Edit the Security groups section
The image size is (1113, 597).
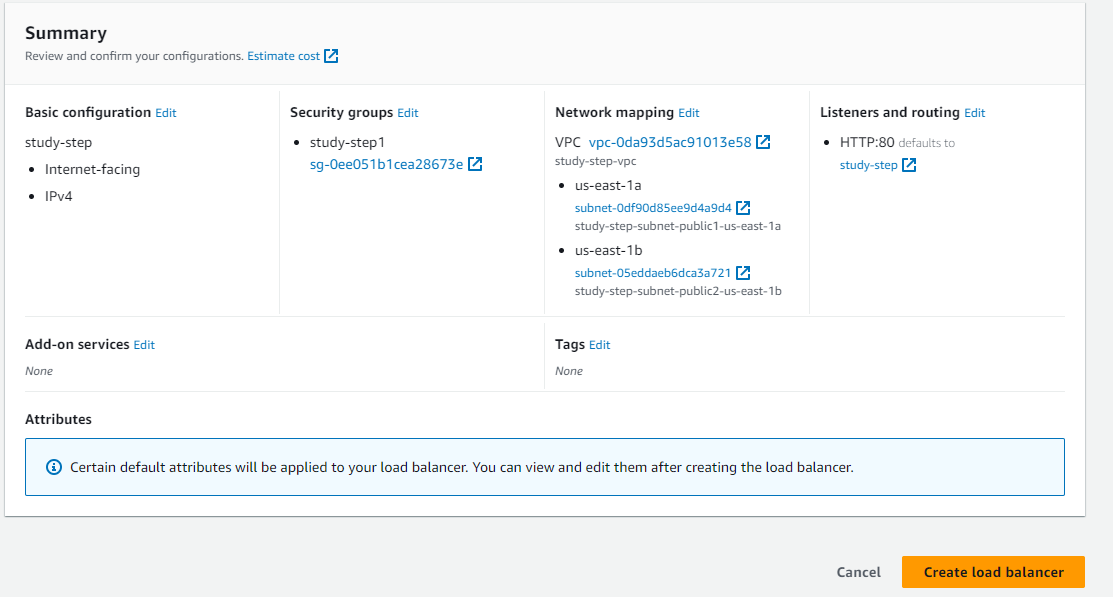tap(408, 113)
